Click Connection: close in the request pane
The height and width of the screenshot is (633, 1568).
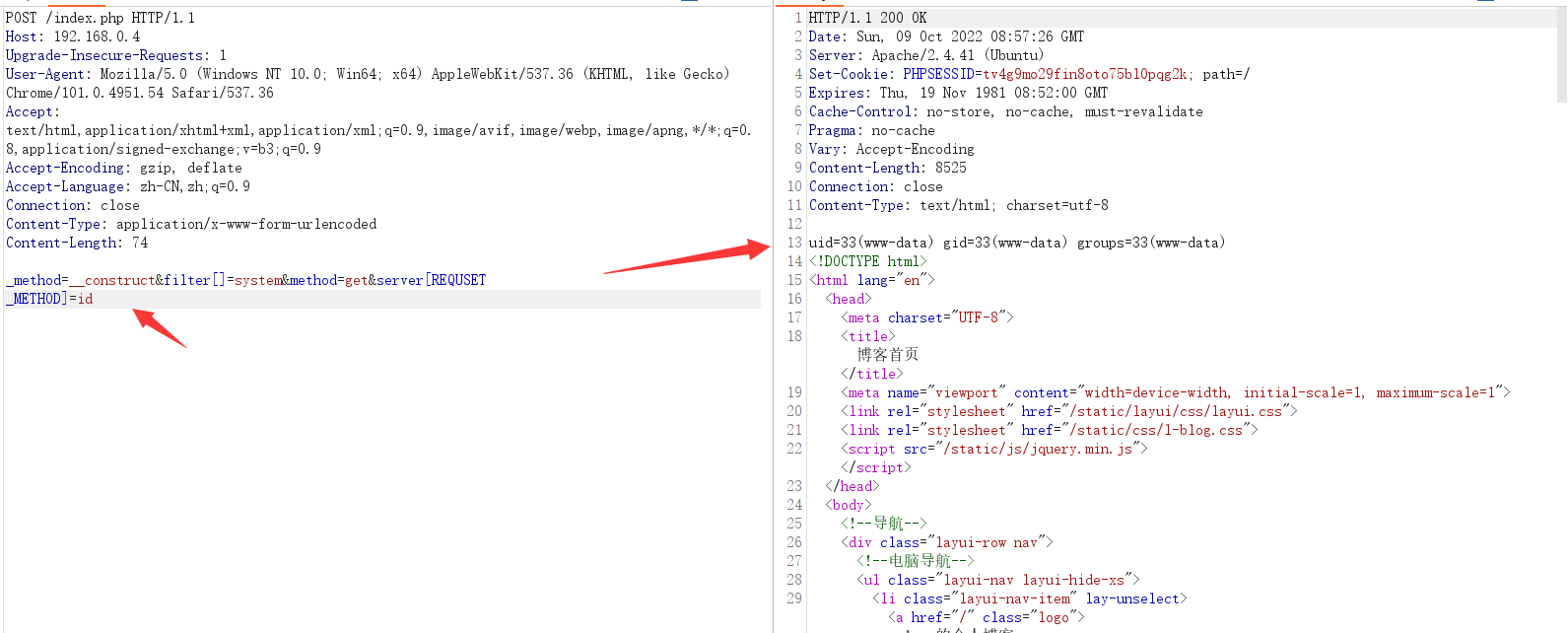tap(72, 205)
